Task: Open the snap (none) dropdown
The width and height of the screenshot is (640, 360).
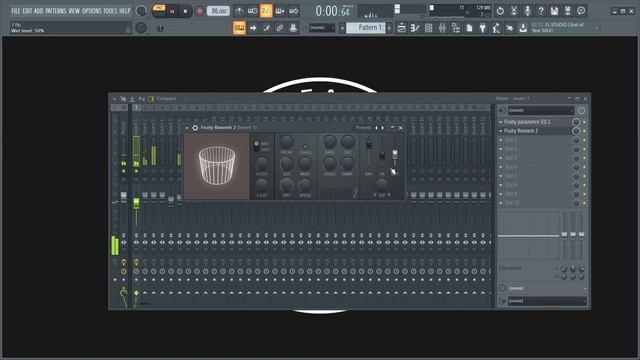Action: tap(322, 28)
